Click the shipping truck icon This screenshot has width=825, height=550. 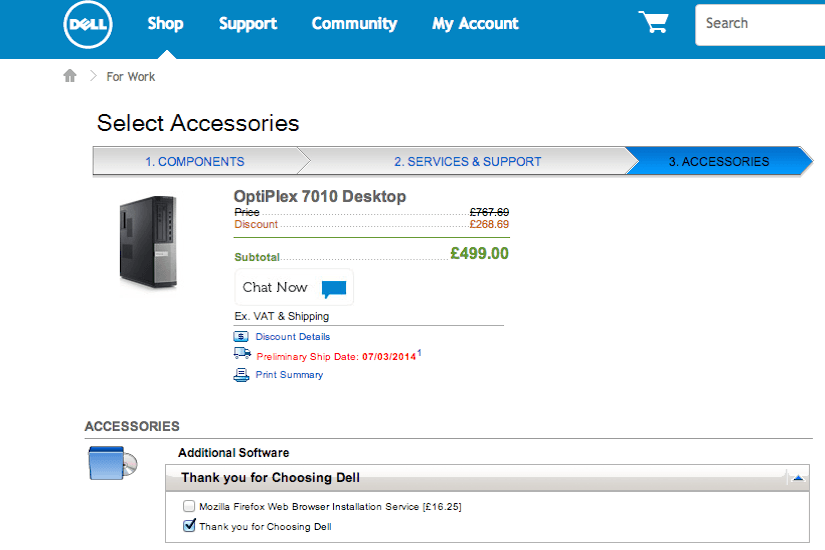(242, 354)
